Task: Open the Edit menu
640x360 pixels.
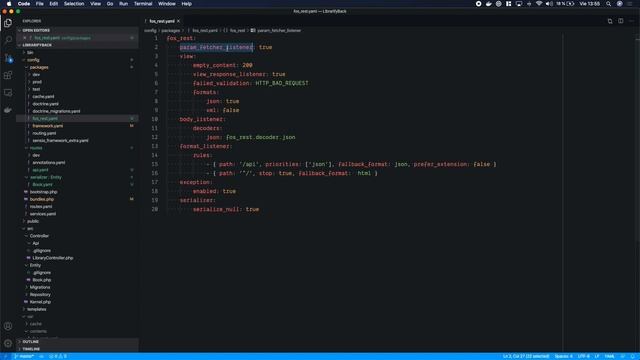Action: (x=53, y=4)
